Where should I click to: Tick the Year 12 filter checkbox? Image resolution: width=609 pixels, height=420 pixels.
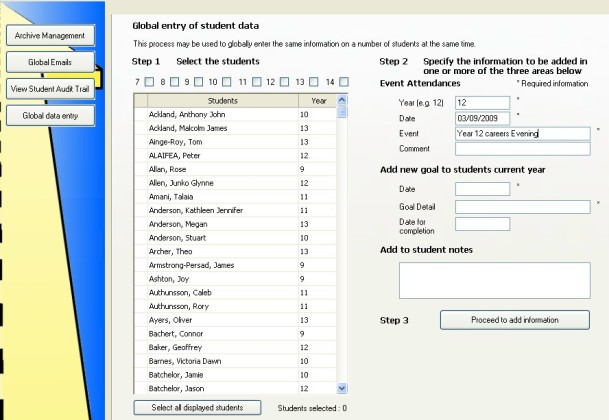[x=285, y=82]
